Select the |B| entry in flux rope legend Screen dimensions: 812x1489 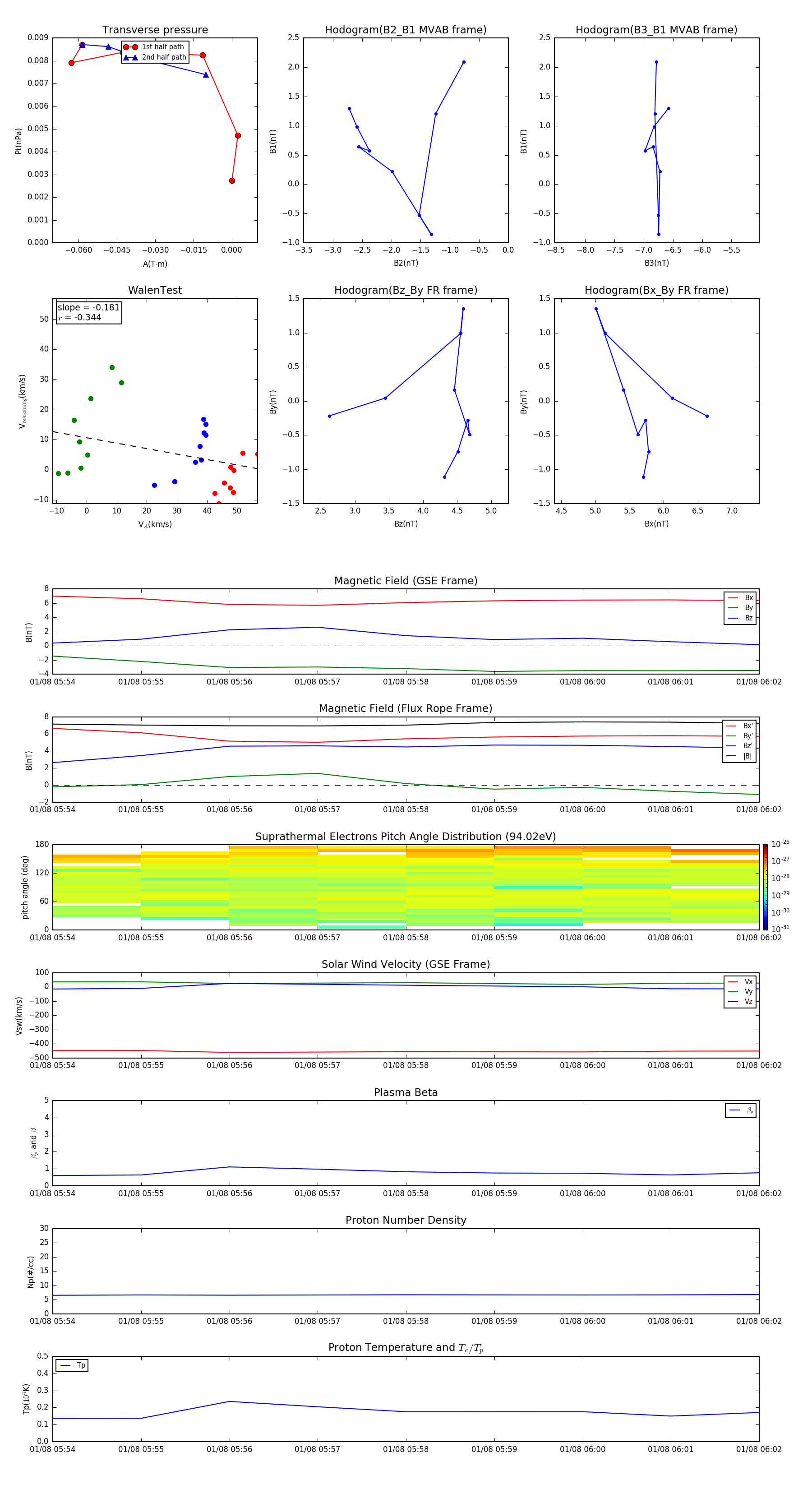tap(739, 756)
